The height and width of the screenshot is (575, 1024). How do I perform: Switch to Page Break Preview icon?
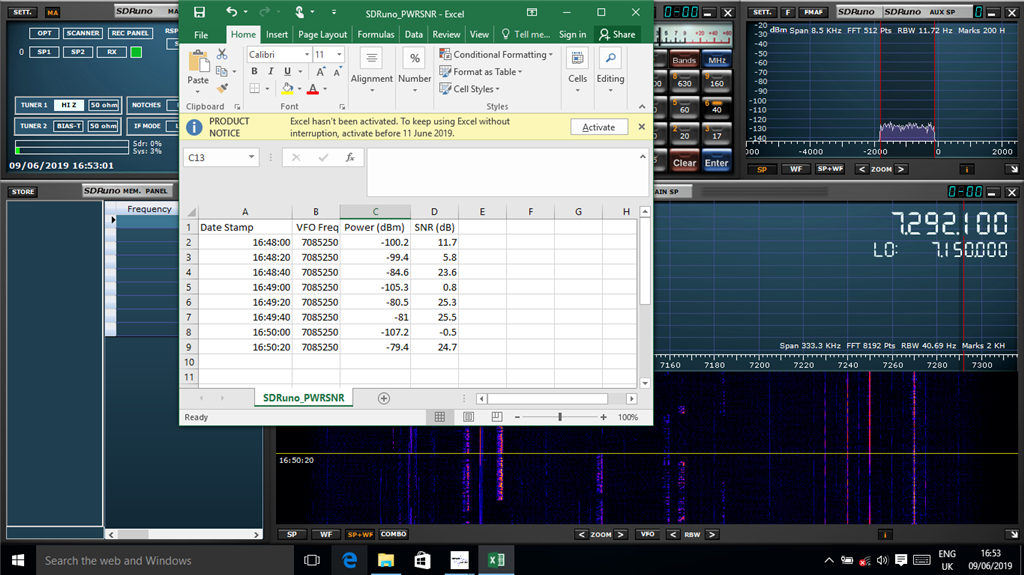[497, 417]
